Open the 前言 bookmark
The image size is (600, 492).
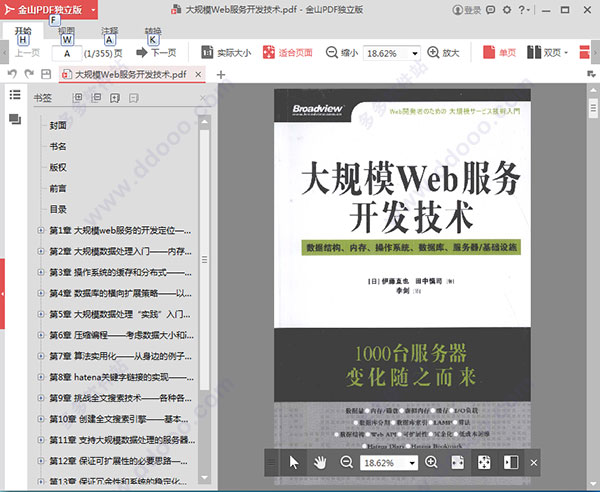(x=58, y=188)
